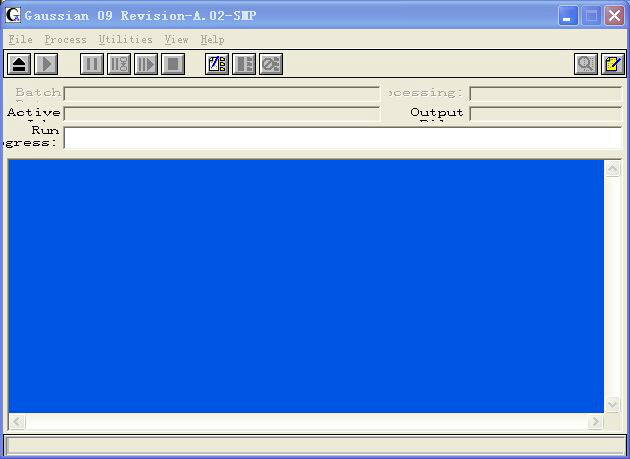This screenshot has height=459, width=630.
Task: Click the vertical scrollbar down arrow
Action: click(x=613, y=404)
